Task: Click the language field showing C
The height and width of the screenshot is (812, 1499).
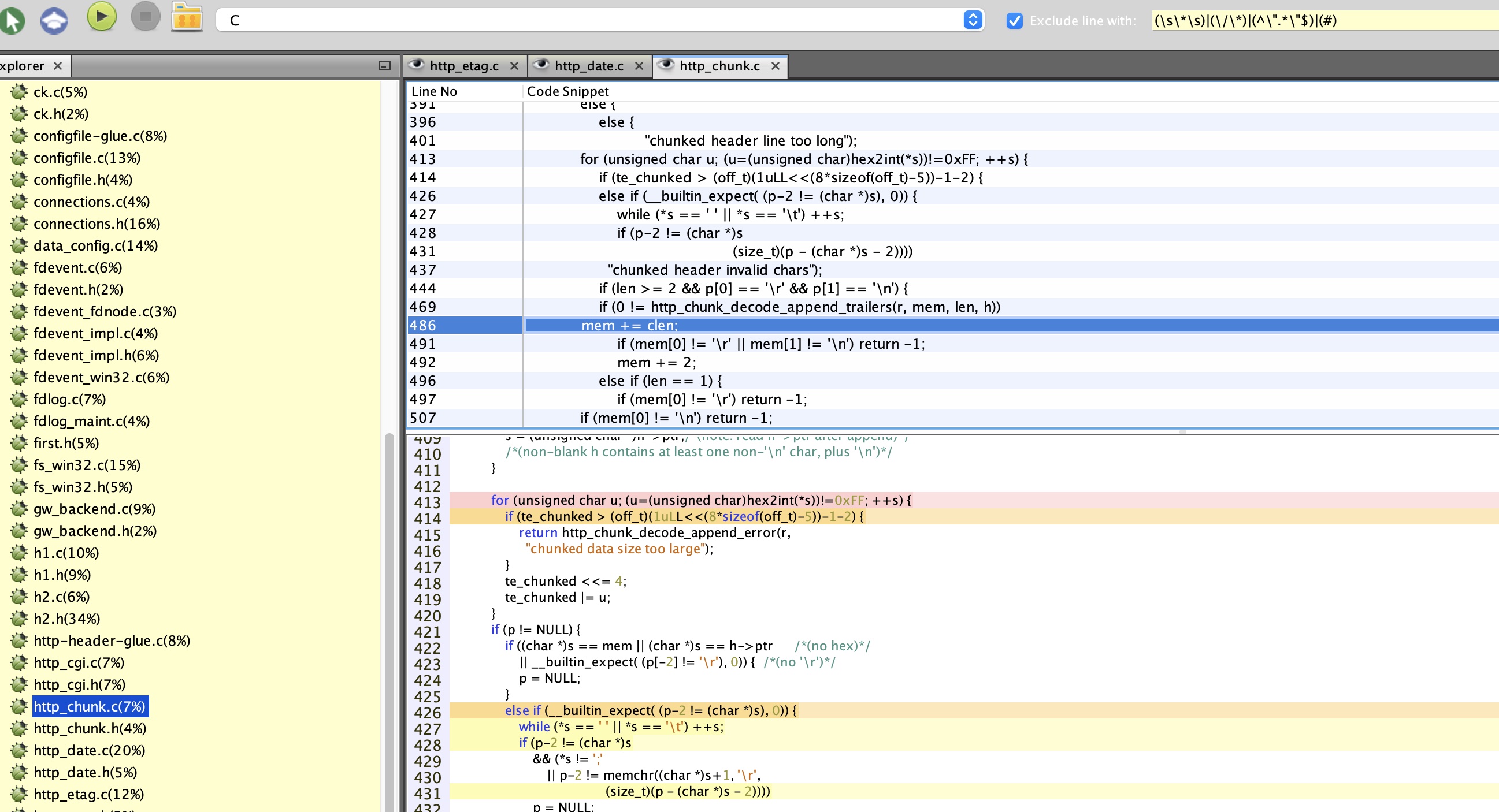Action: click(x=588, y=20)
